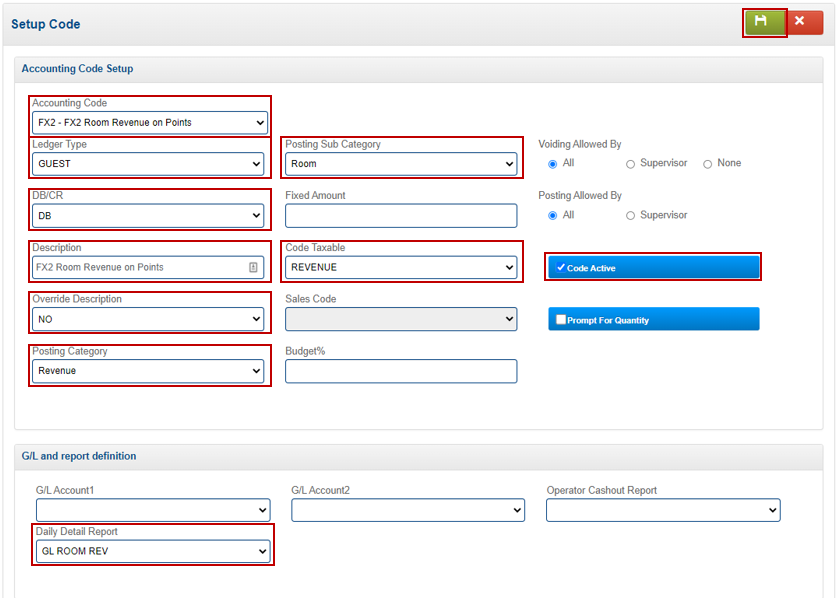Toggle the Code Active checkbox
The width and height of the screenshot is (840, 602).
click(561, 268)
